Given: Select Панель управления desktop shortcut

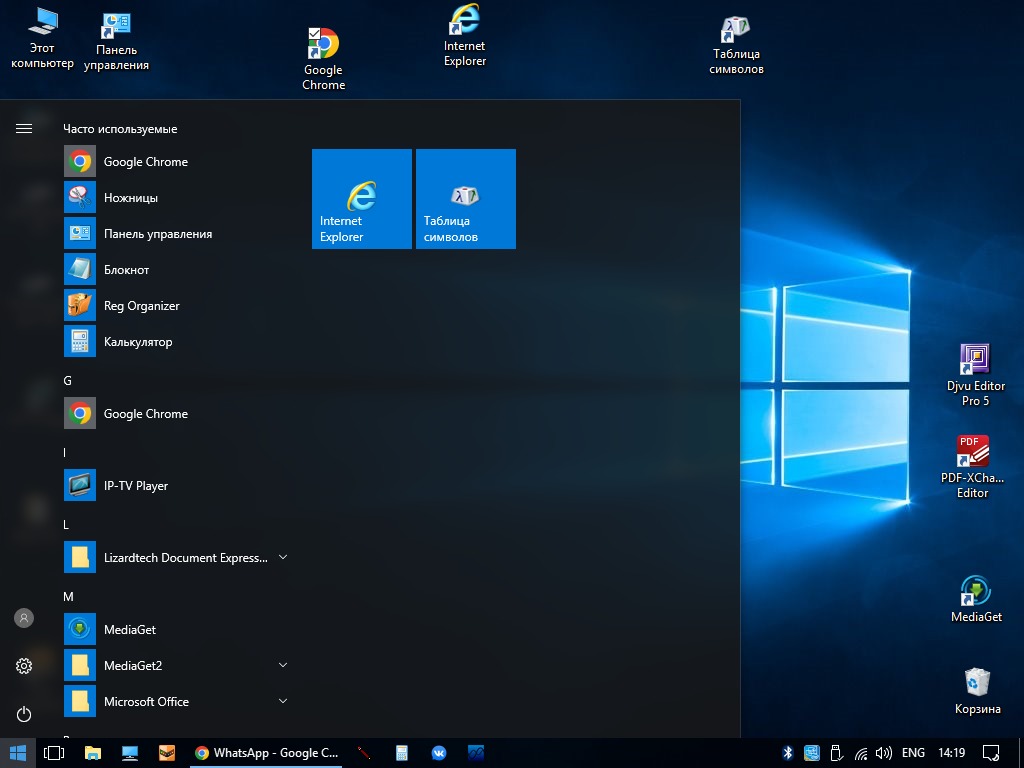Looking at the screenshot, I should tap(116, 41).
